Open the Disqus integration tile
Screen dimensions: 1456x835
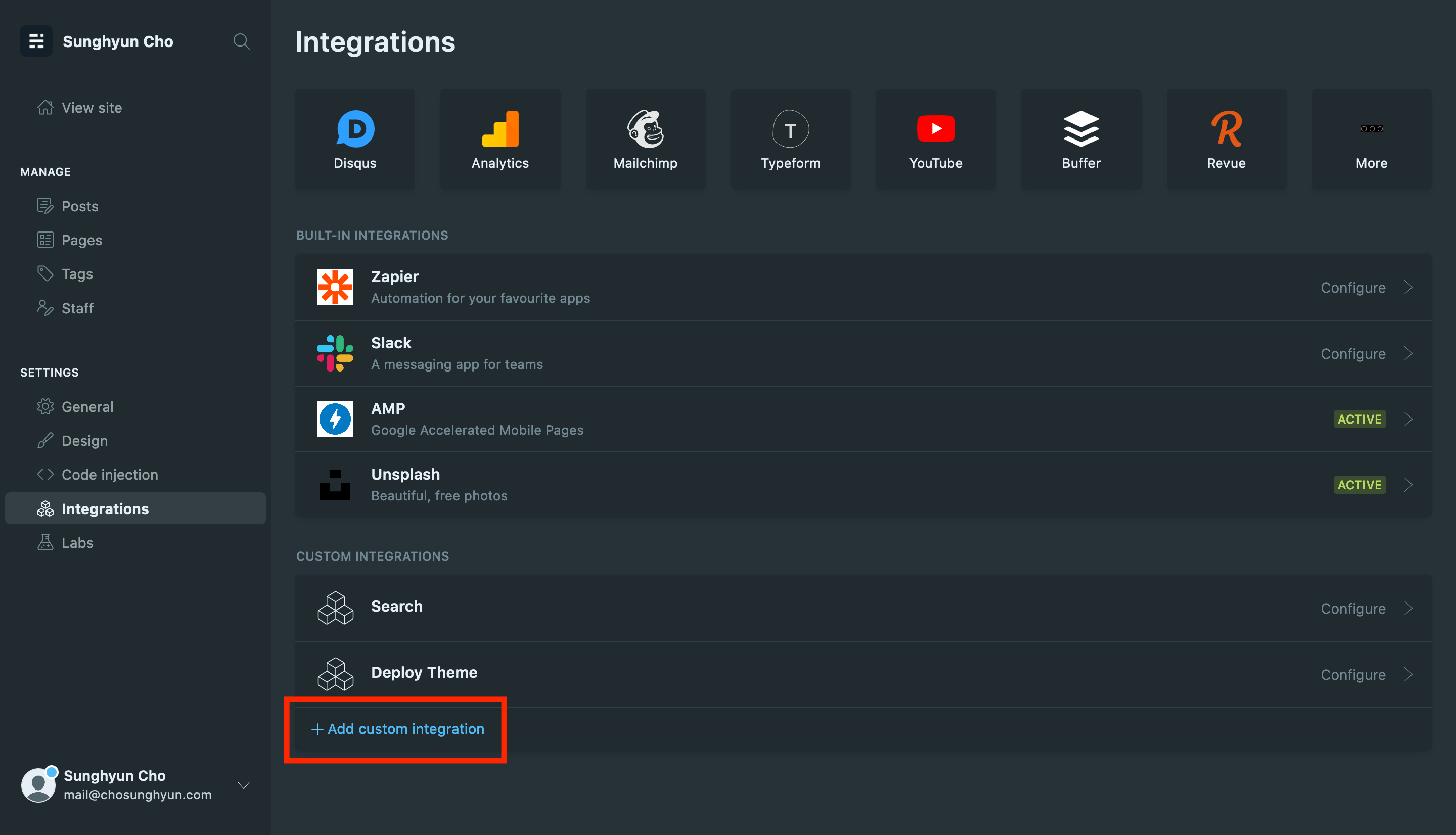pos(354,140)
